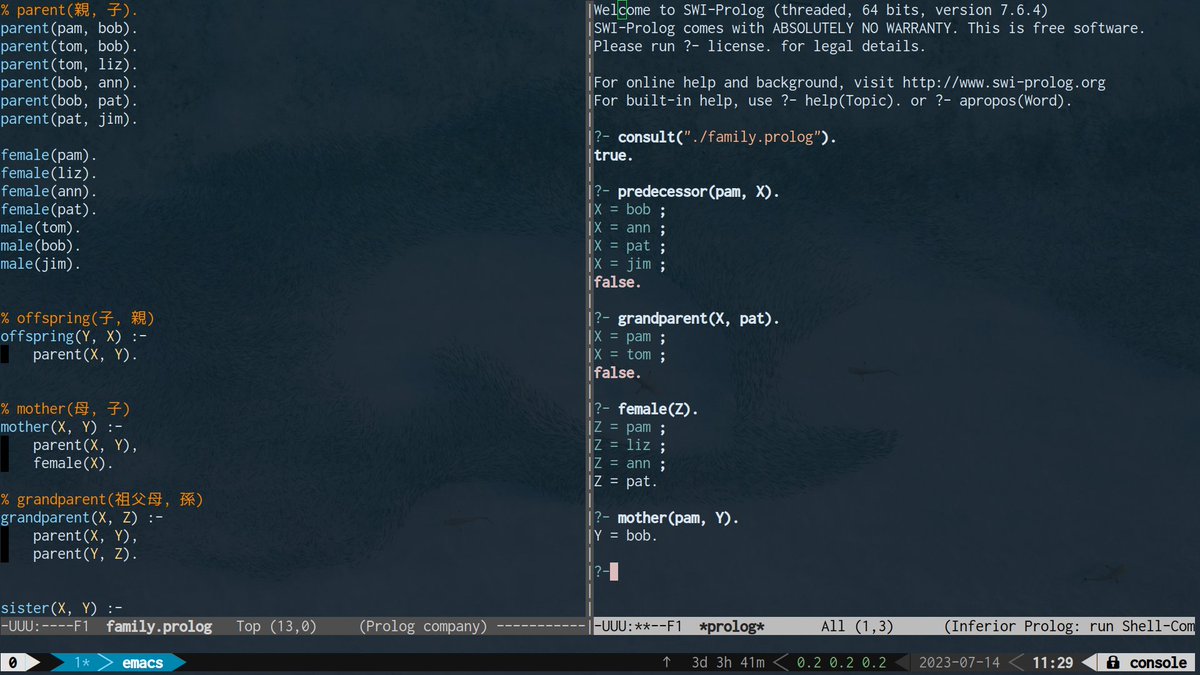Click the grandparent(X, pat). query

click(x=698, y=318)
